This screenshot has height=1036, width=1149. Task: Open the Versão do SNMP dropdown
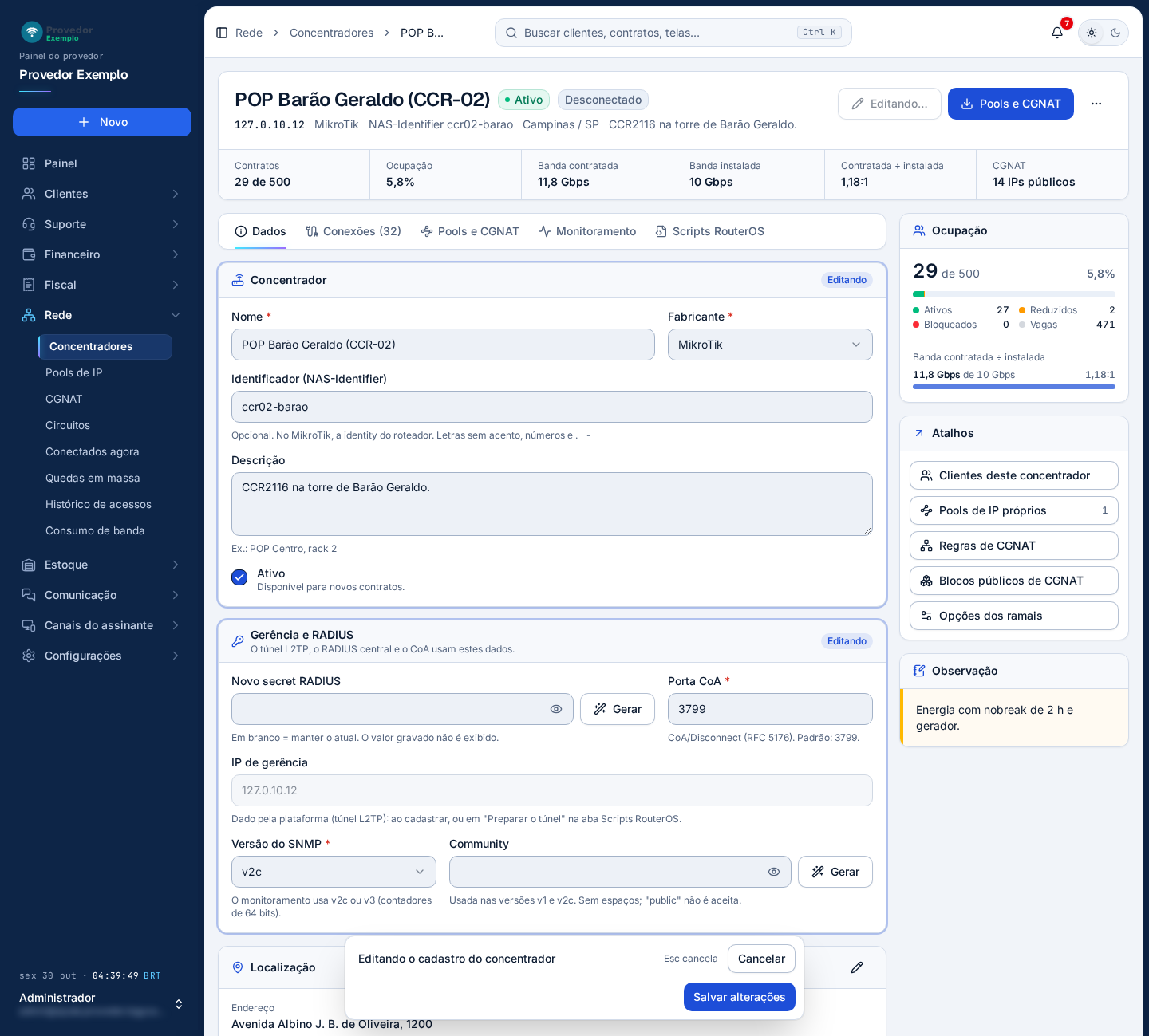tap(334, 872)
